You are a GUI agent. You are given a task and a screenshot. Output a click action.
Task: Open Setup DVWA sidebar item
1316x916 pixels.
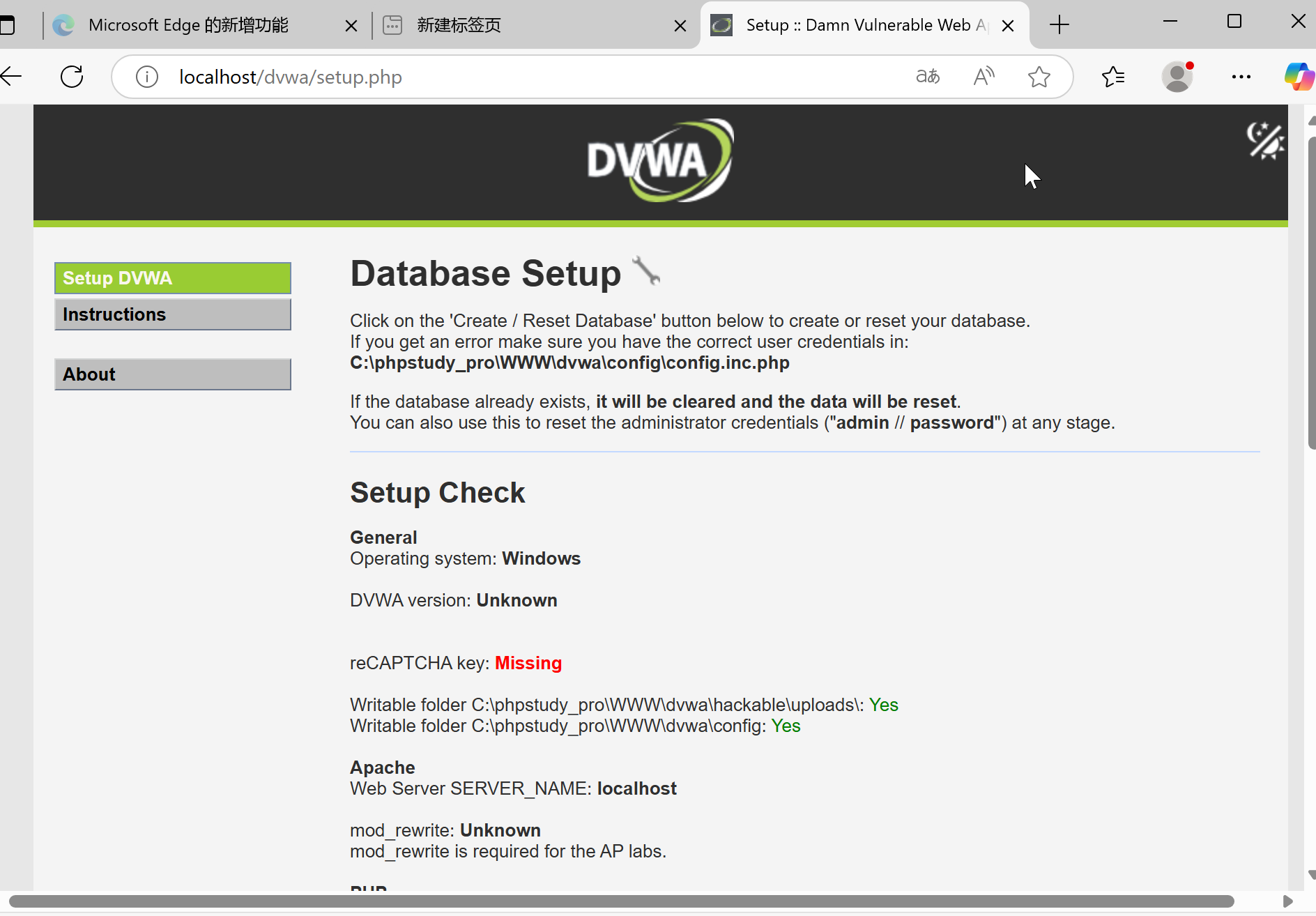[x=173, y=278]
